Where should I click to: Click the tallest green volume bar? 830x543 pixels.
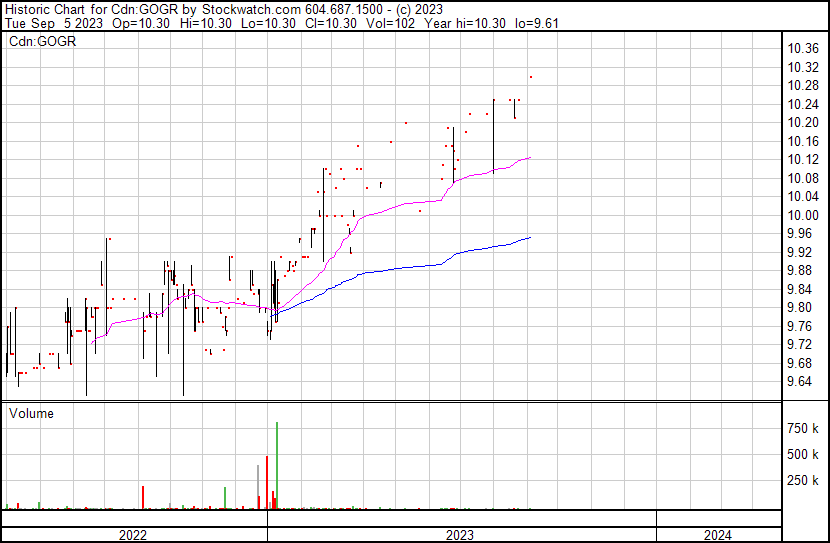(x=276, y=465)
